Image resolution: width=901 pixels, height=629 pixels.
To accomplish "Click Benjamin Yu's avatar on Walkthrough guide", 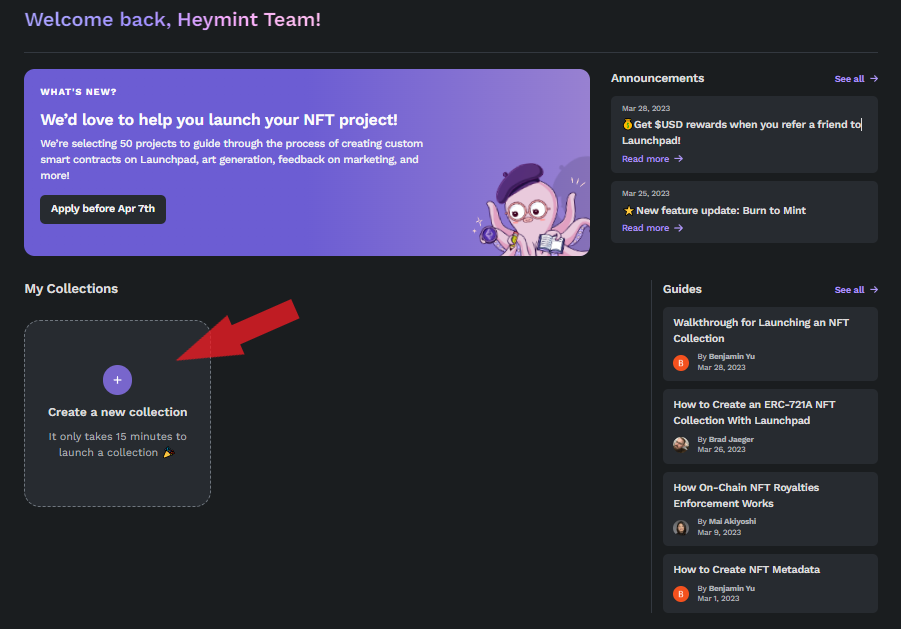I will (681, 362).
